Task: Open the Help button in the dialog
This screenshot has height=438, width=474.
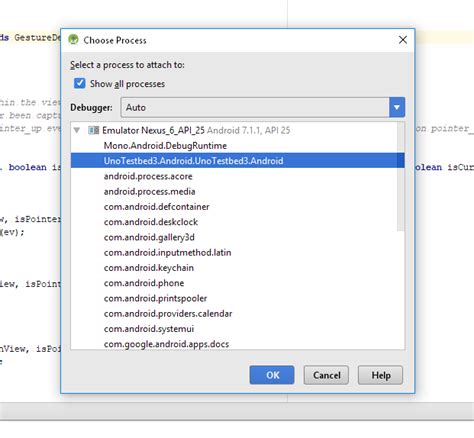Action: click(x=381, y=375)
